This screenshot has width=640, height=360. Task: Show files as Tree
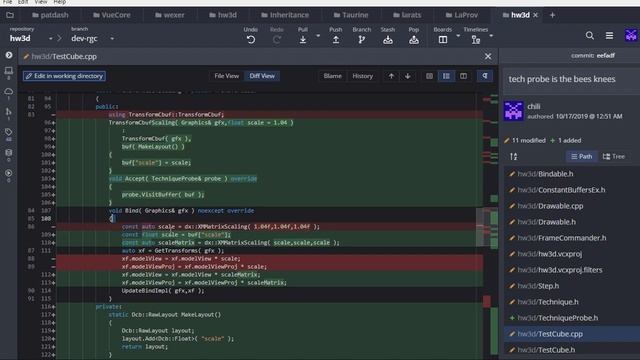click(613, 156)
